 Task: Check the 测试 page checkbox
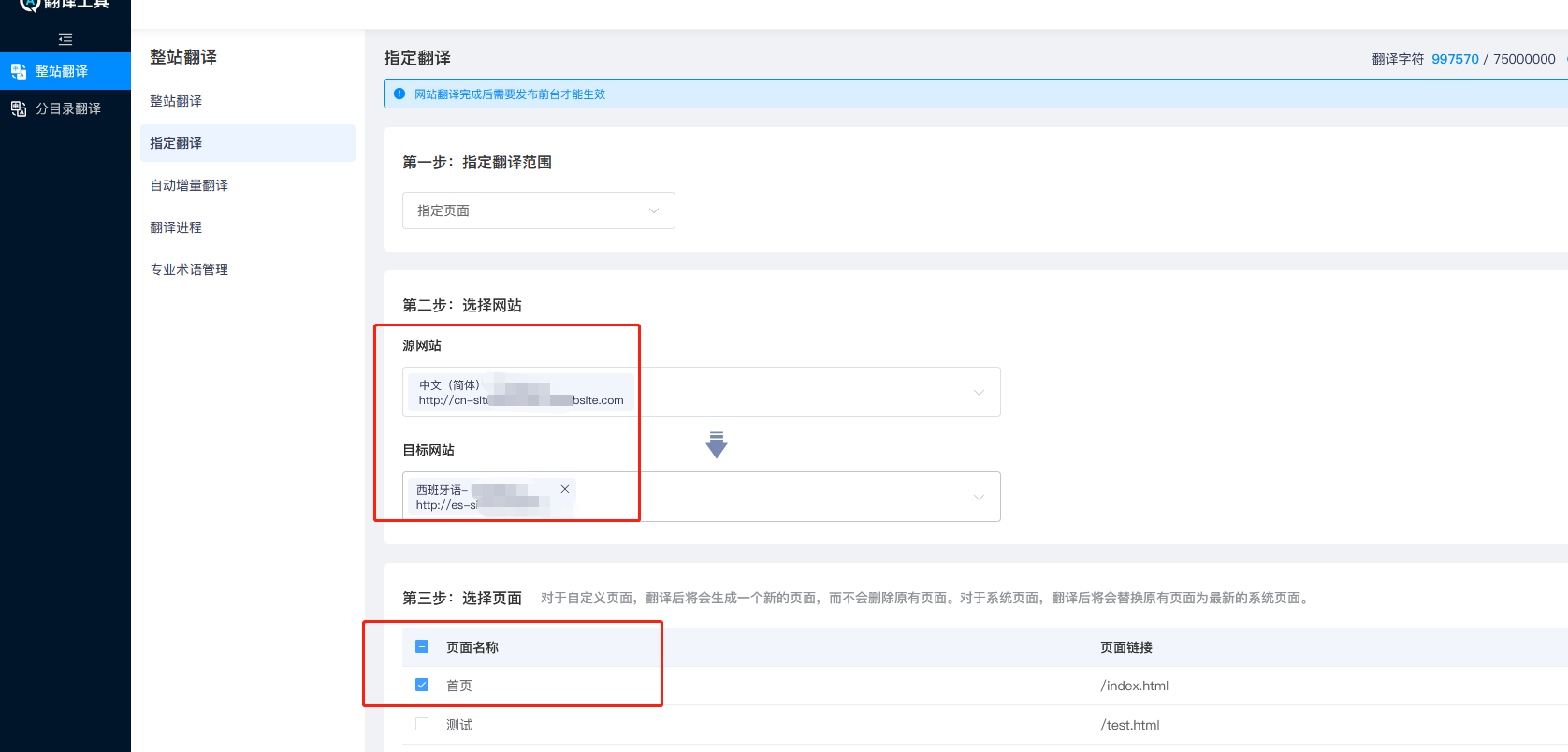422,724
